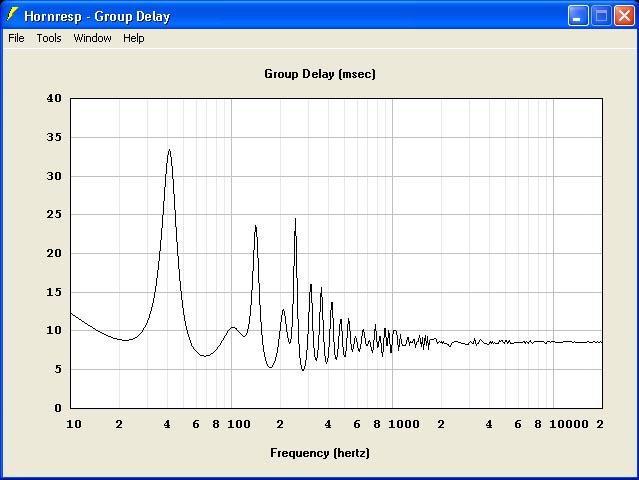
Task: Click the Group Delay (msec) chart title
Action: click(x=320, y=74)
